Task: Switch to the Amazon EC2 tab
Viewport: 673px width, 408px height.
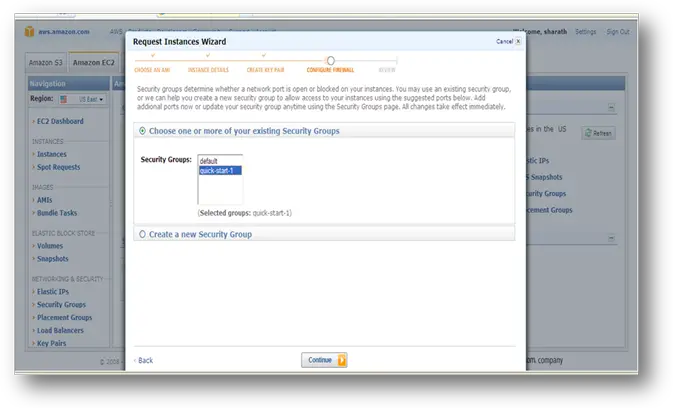Action: click(x=94, y=63)
